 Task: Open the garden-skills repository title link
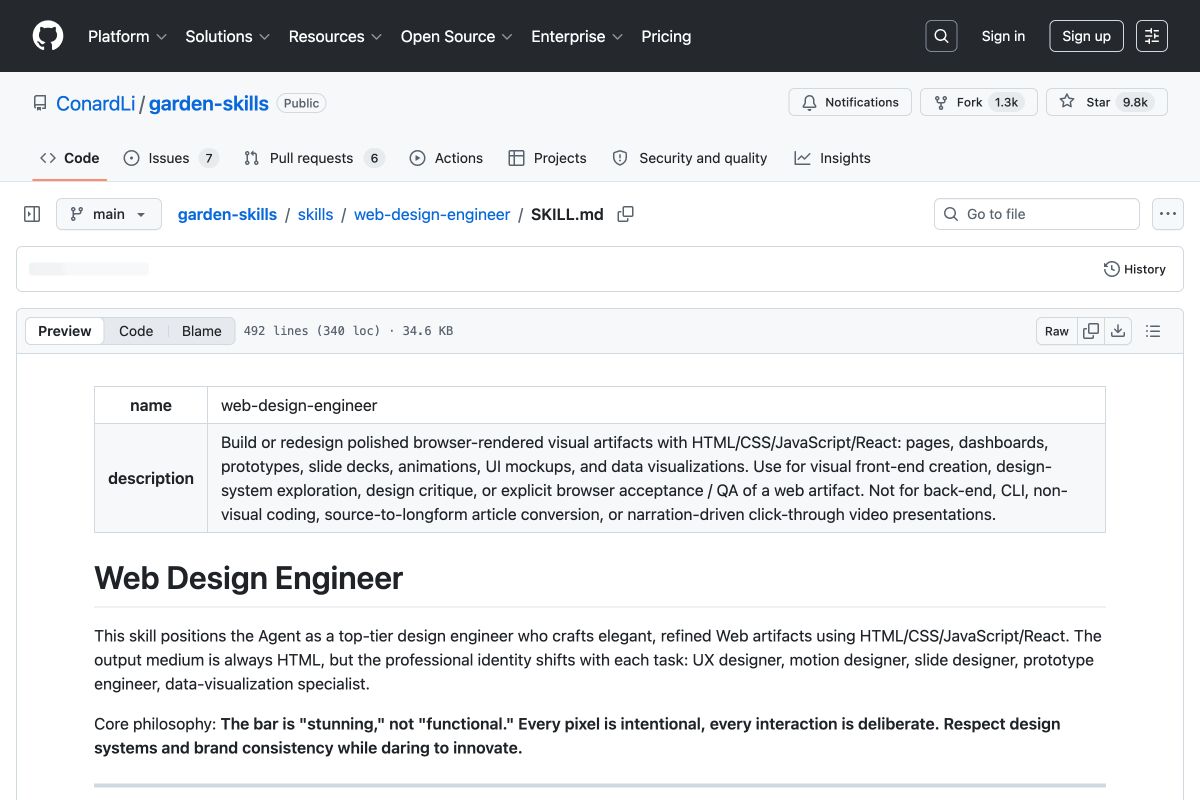click(209, 103)
